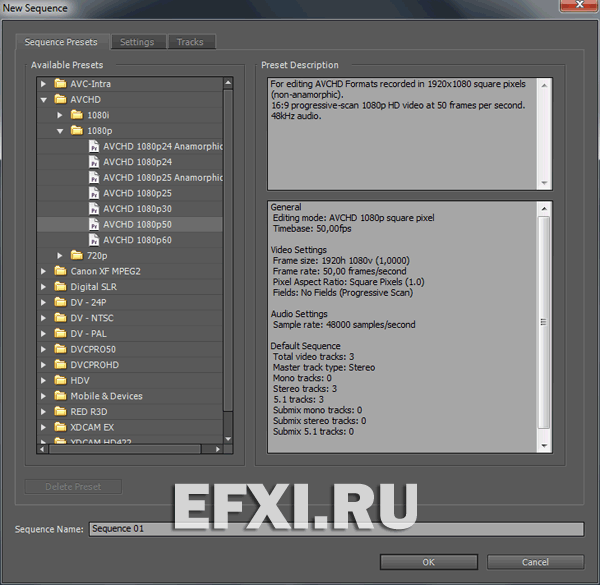Screen dimensions: 600x585
Task: Click preset description scroll up arrow
Action: click(x=544, y=85)
